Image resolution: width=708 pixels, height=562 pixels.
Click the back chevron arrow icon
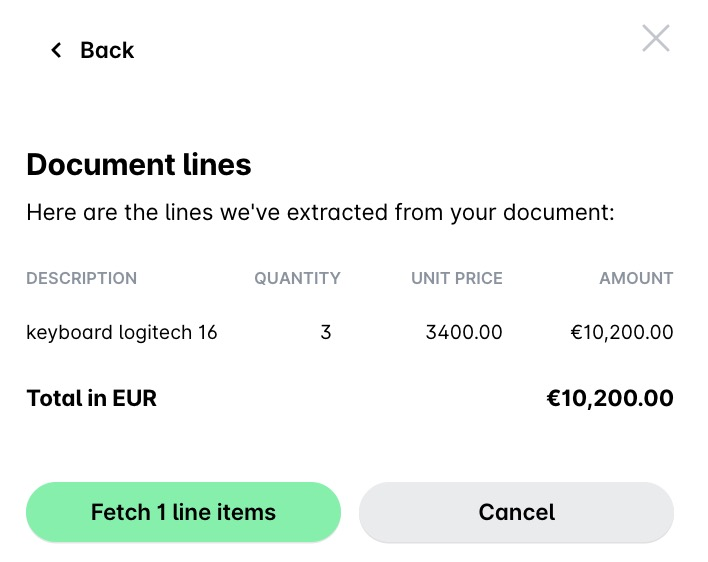[56, 50]
